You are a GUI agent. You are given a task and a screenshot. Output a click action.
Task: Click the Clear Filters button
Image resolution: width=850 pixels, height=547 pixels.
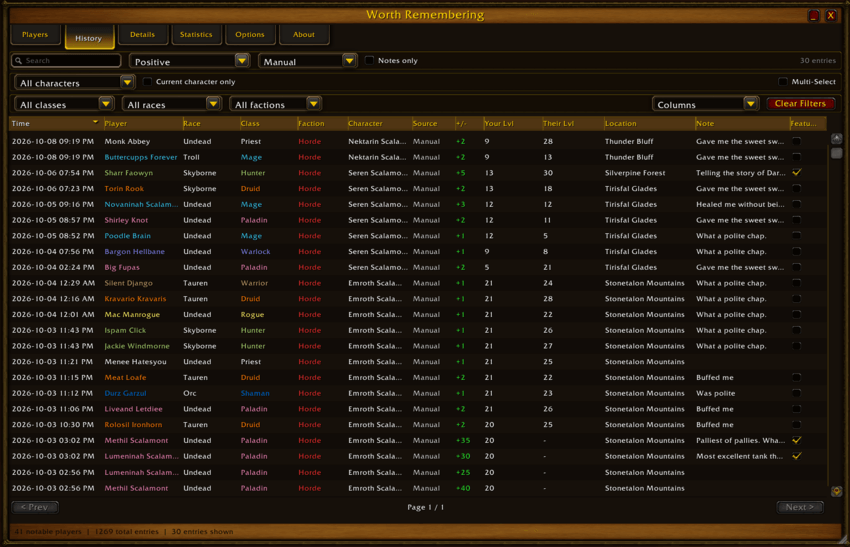pos(800,104)
